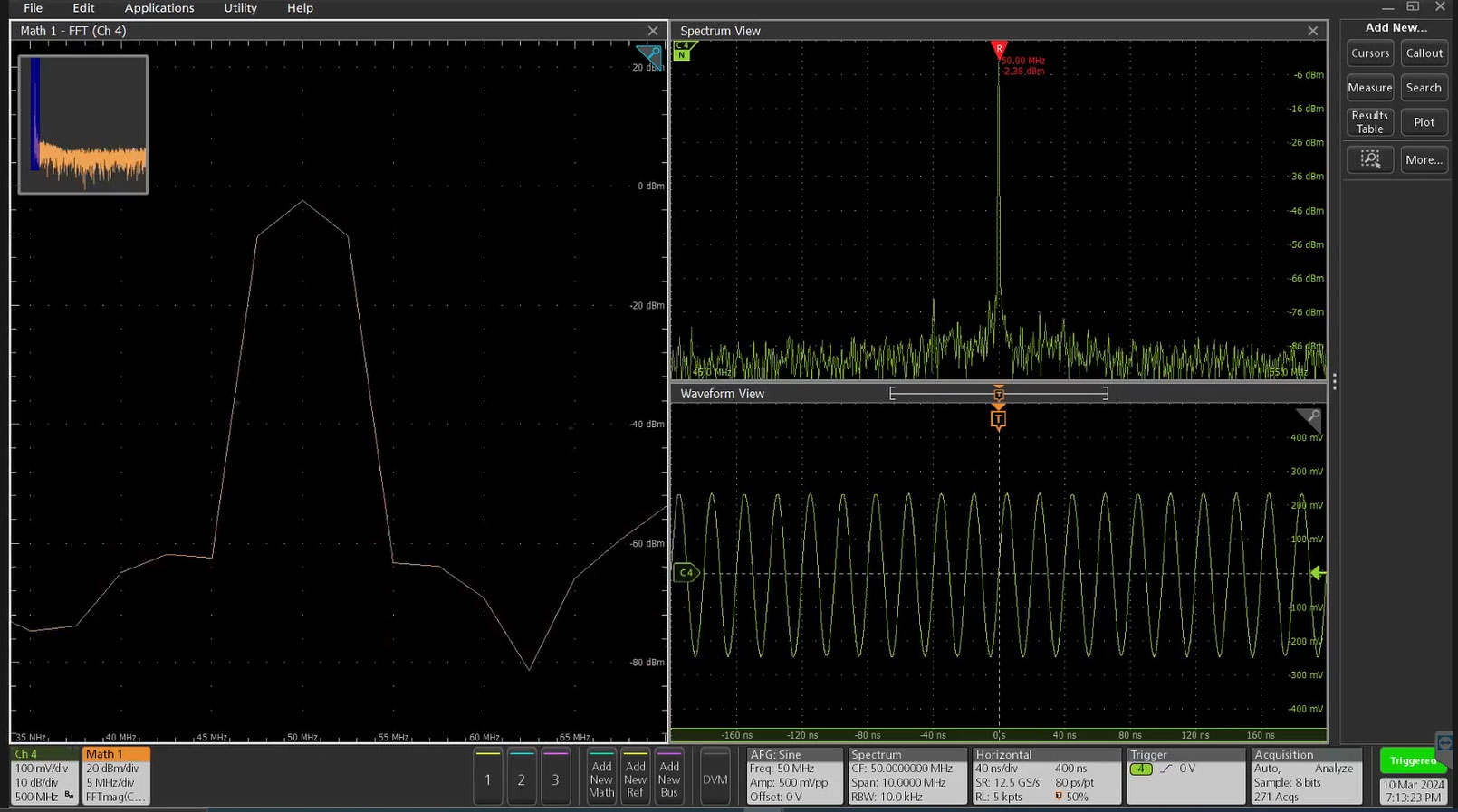
Task: Click the zoom box magnifier icon
Action: coord(1369,159)
